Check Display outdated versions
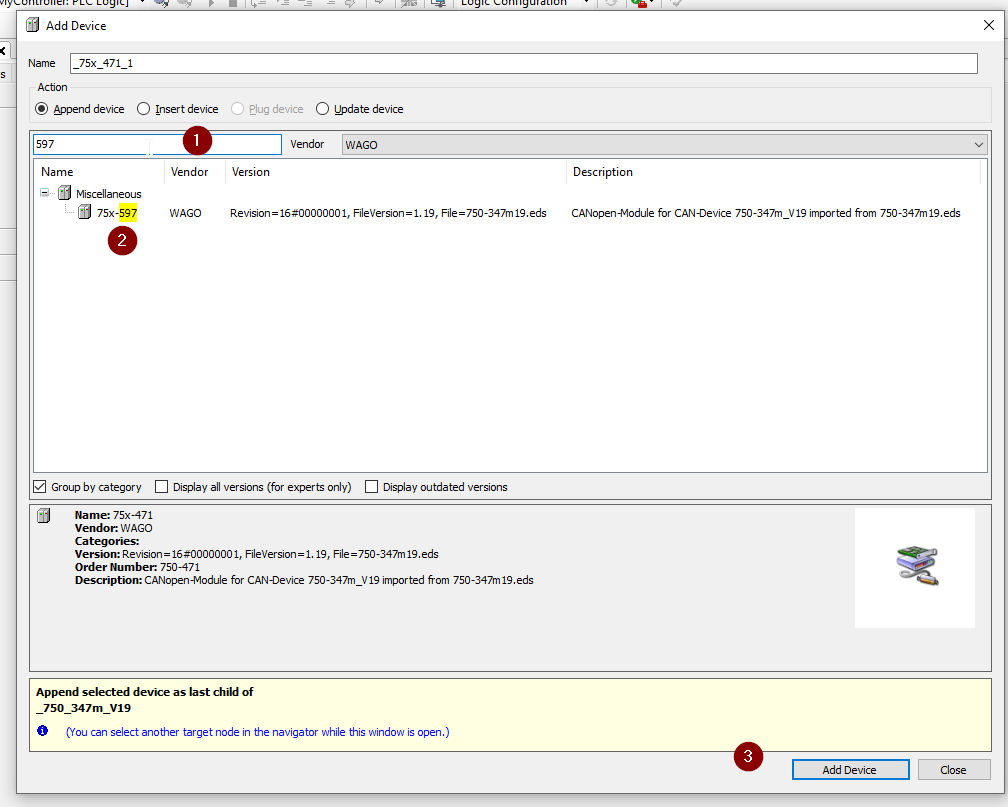The height and width of the screenshot is (807, 1008). click(372, 487)
